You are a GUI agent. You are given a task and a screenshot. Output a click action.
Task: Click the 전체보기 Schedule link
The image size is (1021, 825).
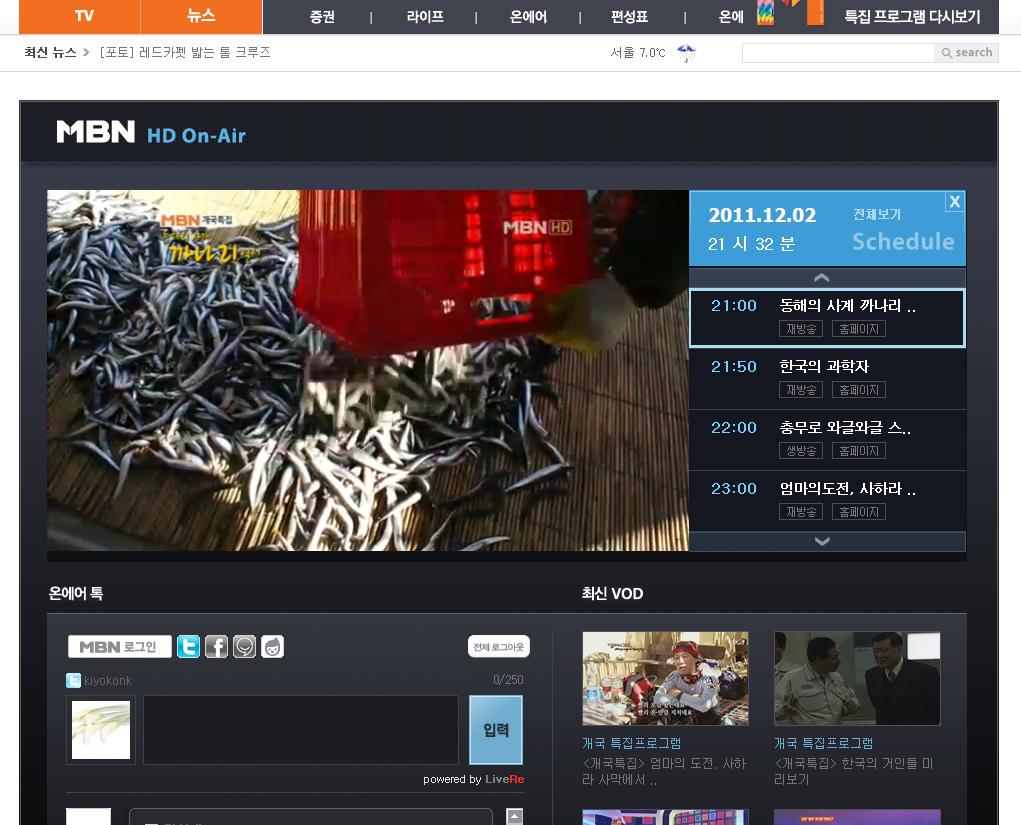click(903, 231)
